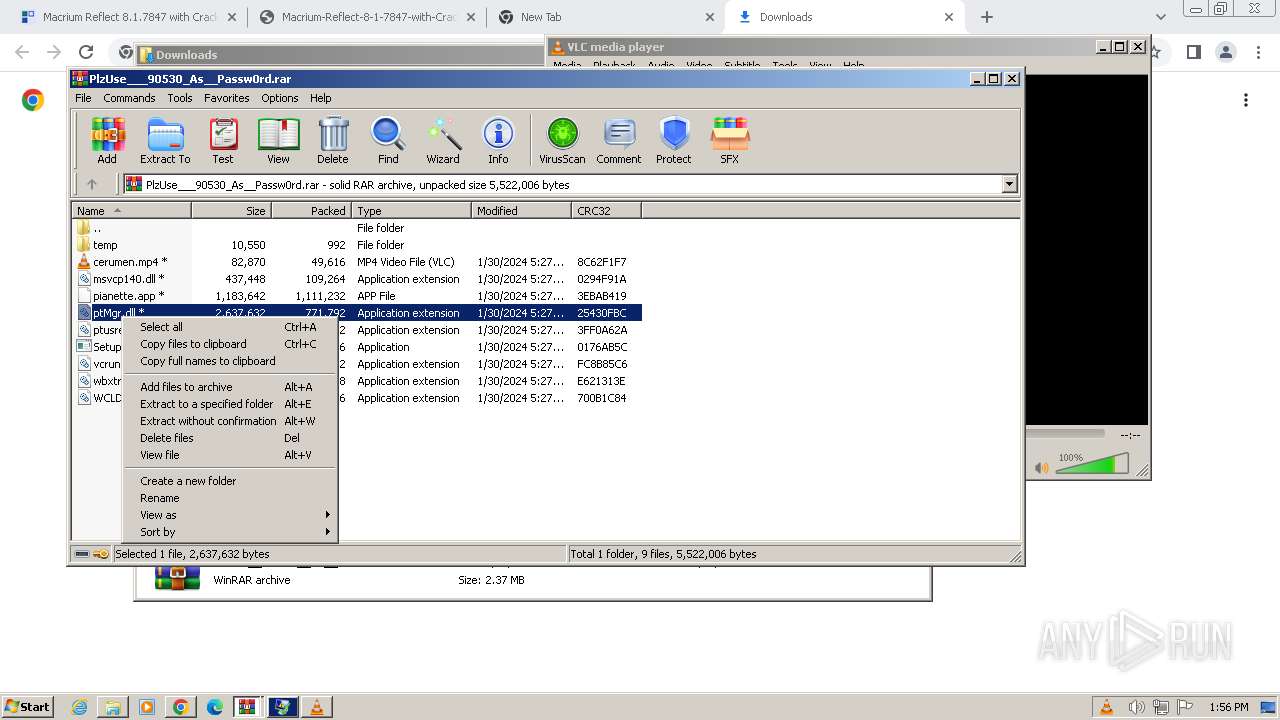Viewport: 1280px width, 720px height.
Task: Open VLC from the taskbar
Action: [316, 707]
